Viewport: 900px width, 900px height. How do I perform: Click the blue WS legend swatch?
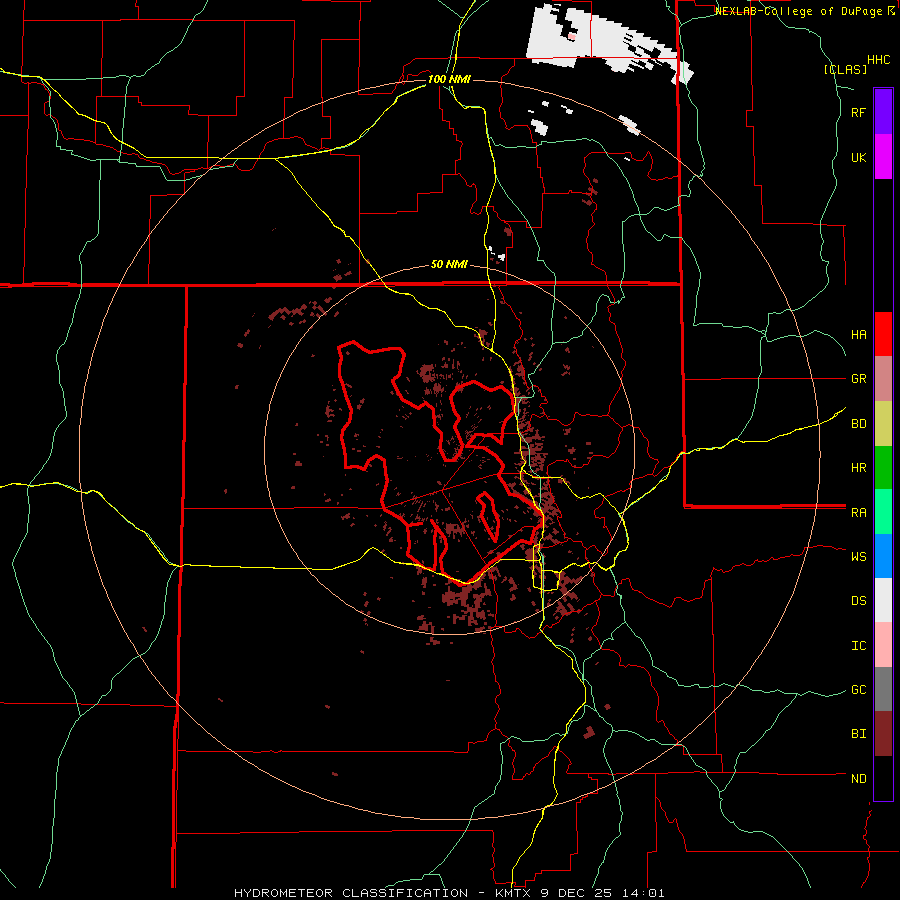click(x=883, y=556)
